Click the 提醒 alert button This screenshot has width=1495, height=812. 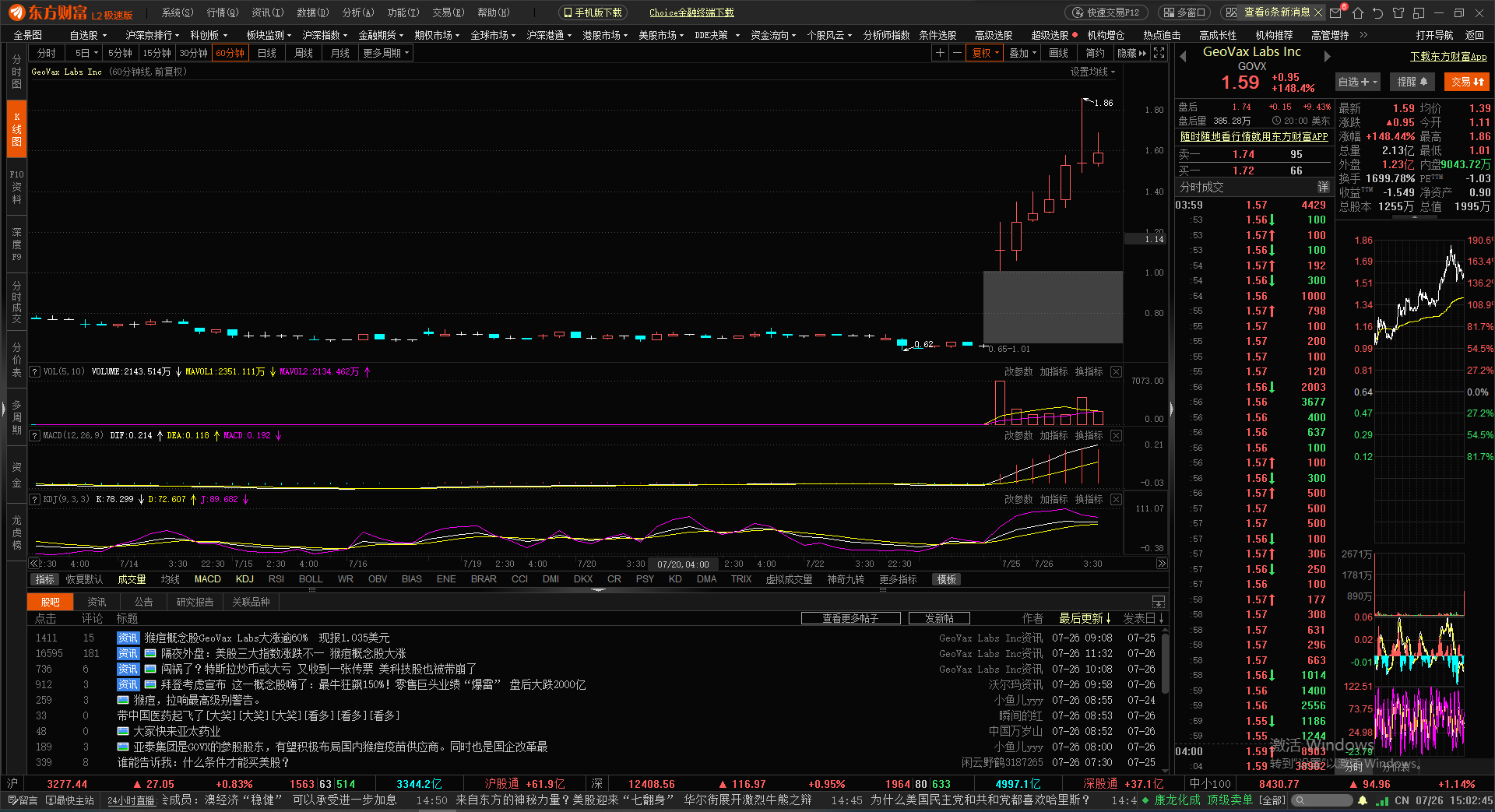tap(1412, 82)
